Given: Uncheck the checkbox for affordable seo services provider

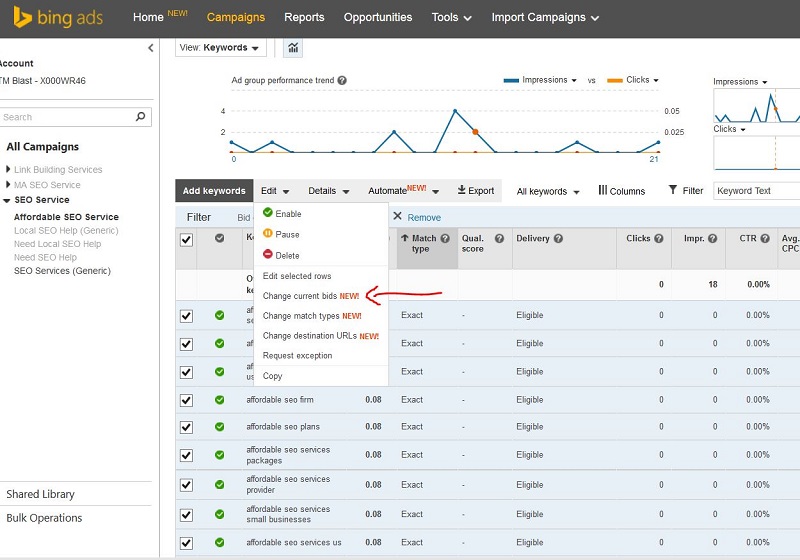Looking at the screenshot, I should [x=186, y=485].
